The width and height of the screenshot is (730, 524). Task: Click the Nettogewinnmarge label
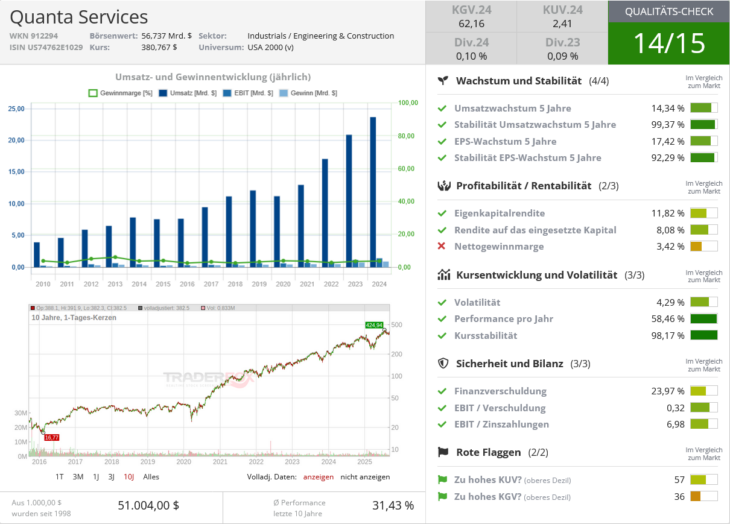click(499, 246)
